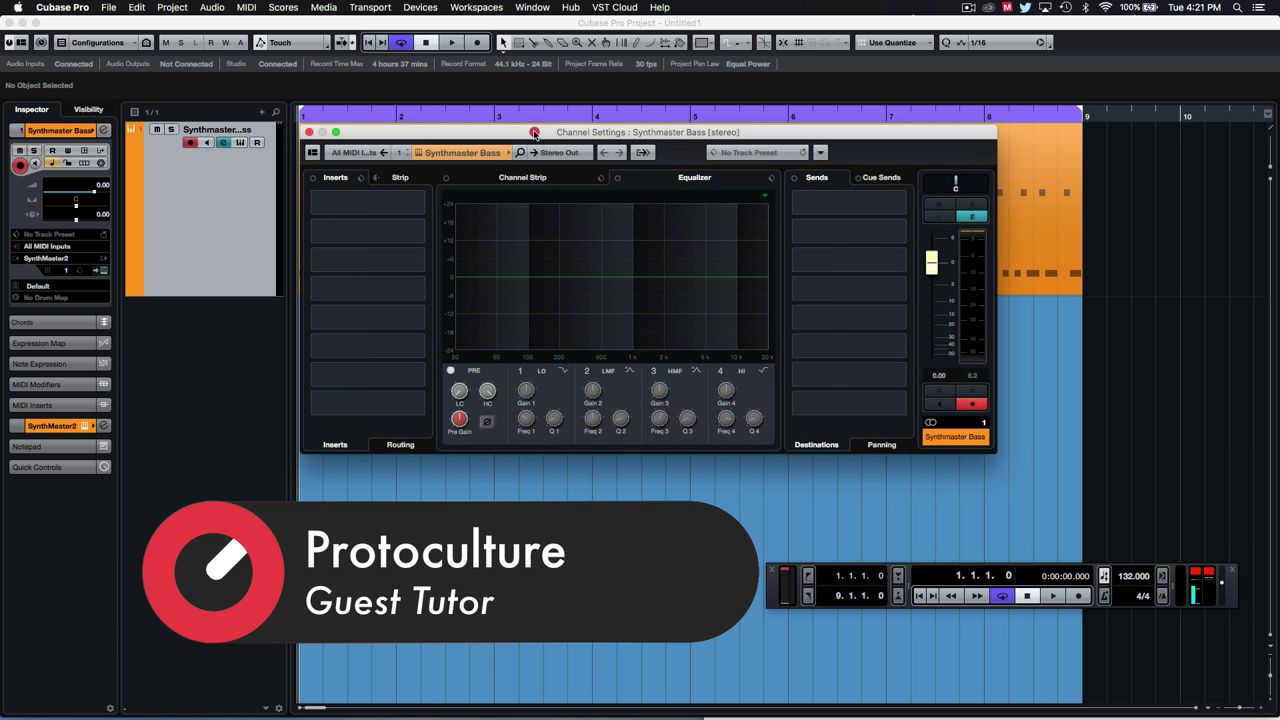1280x720 pixels.
Task: Click the Quick Controls section icon
Action: pos(104,467)
